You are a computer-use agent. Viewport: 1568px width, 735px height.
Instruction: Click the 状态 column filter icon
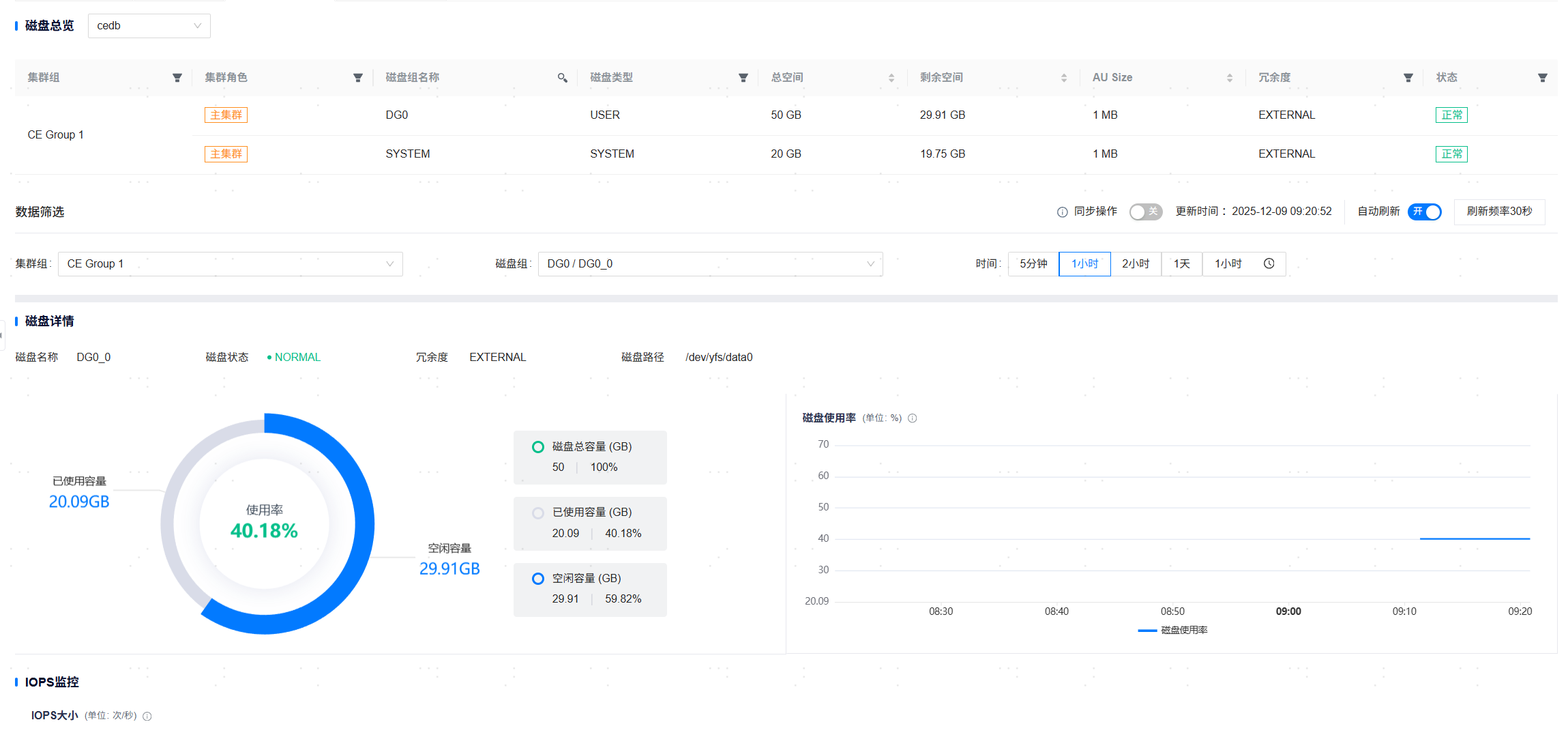pos(1543,78)
